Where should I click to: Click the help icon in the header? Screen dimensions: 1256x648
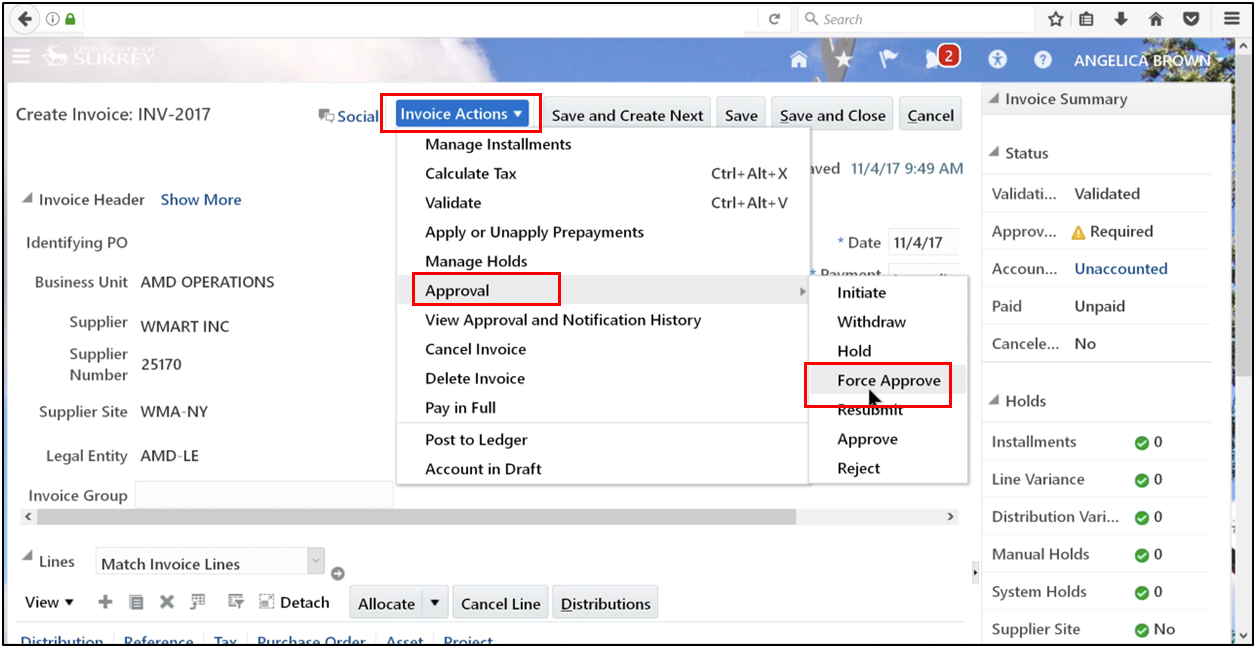pos(1042,59)
